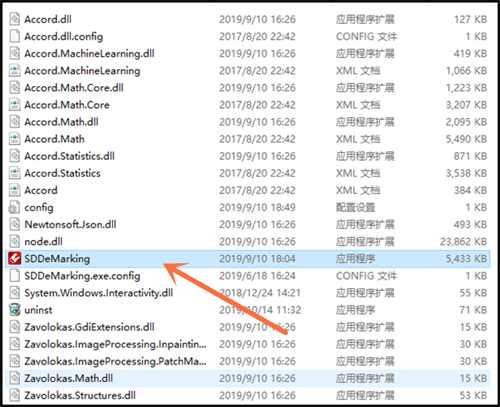Click the red SDDeMarking application icon
Screen dimensions: 500x407
(x=15, y=258)
